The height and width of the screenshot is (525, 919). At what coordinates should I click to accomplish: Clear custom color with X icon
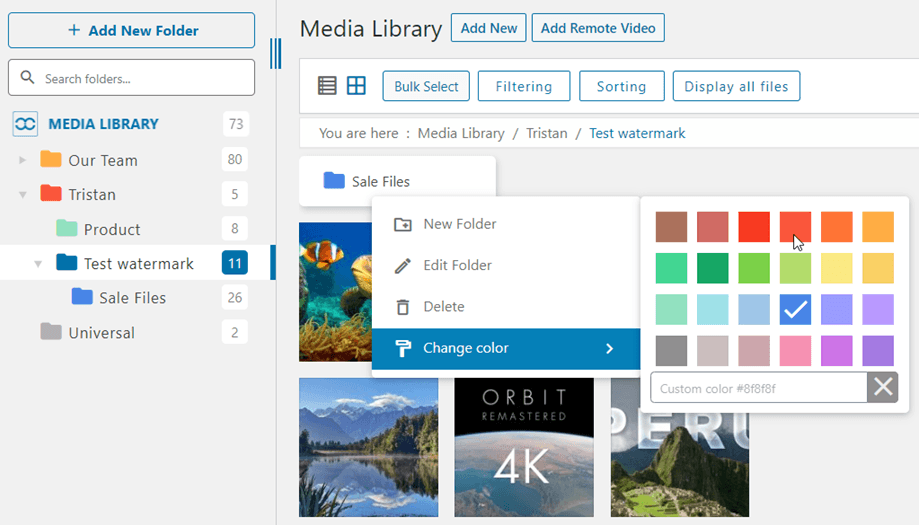[883, 388]
